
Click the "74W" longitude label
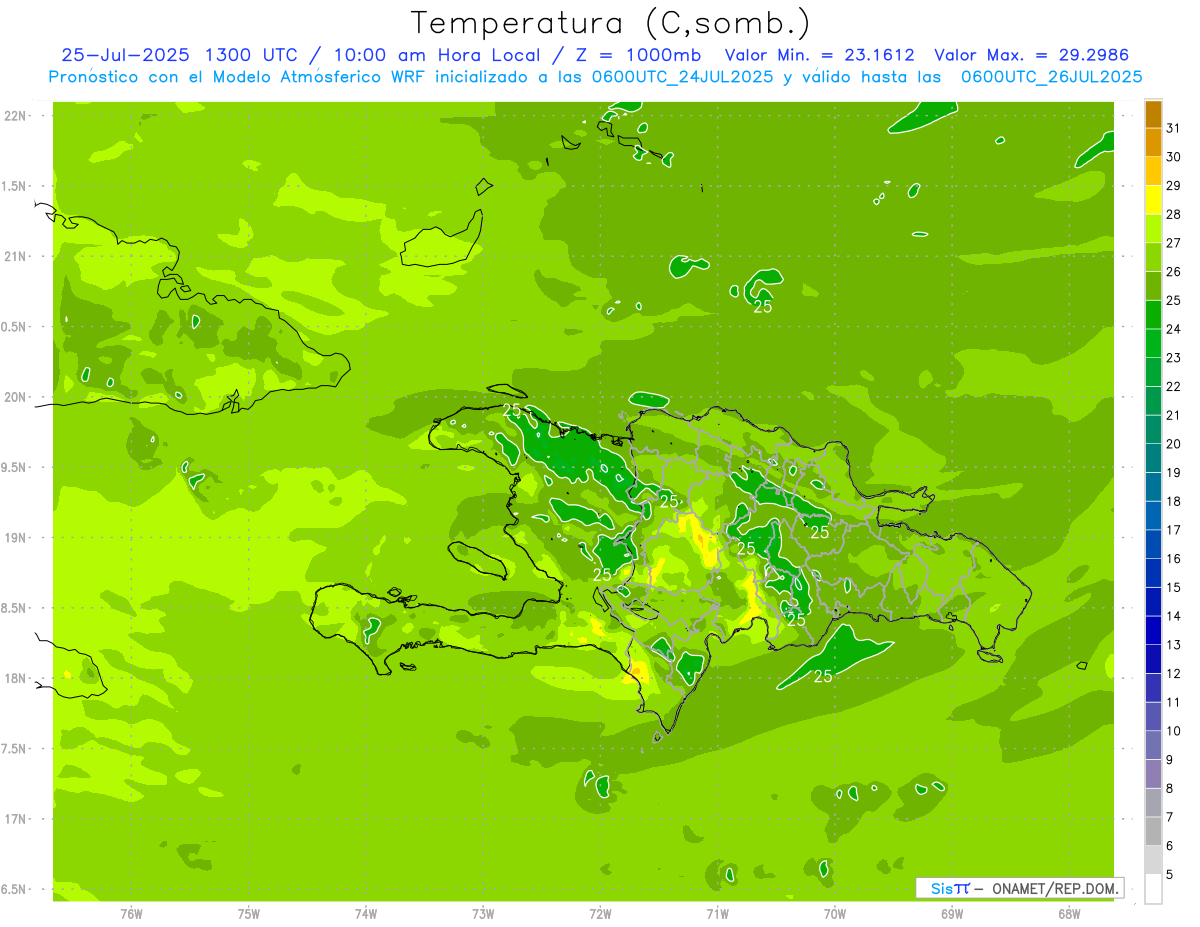pos(366,913)
